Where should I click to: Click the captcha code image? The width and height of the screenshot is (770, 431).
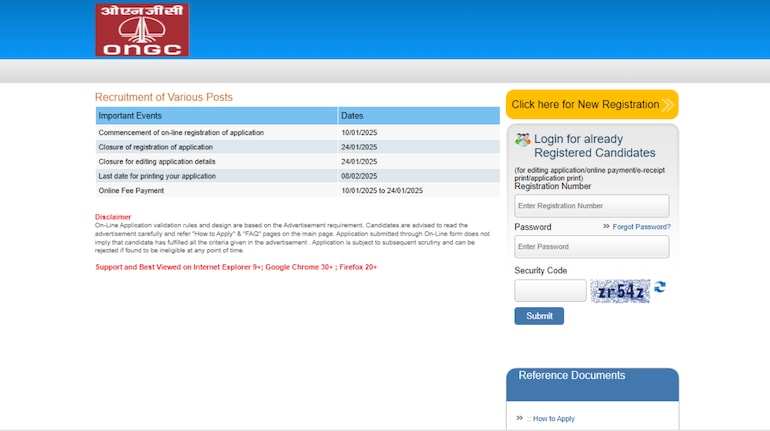(x=620, y=291)
